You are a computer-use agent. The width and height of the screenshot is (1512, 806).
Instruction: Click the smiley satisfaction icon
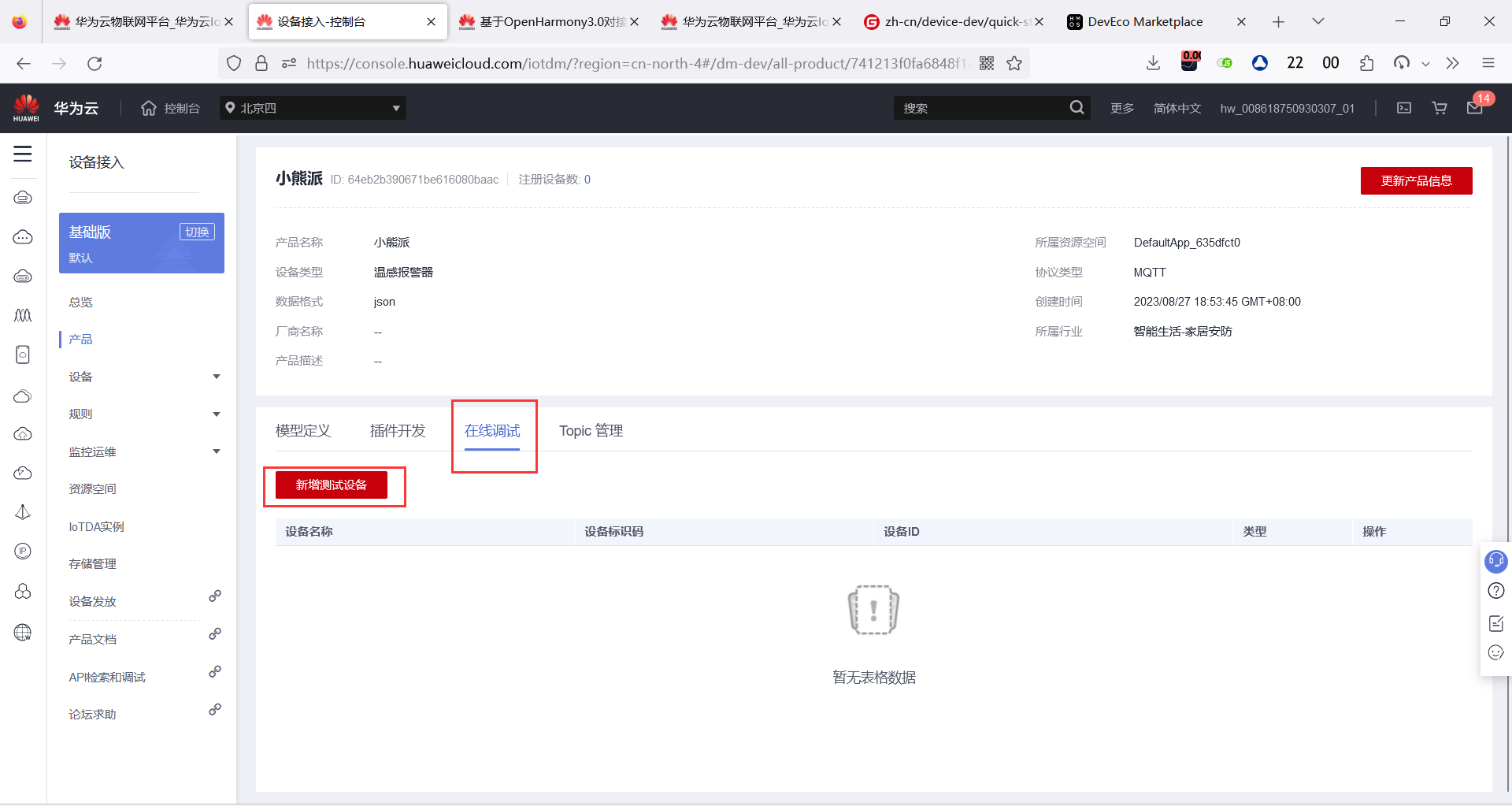[x=1495, y=652]
